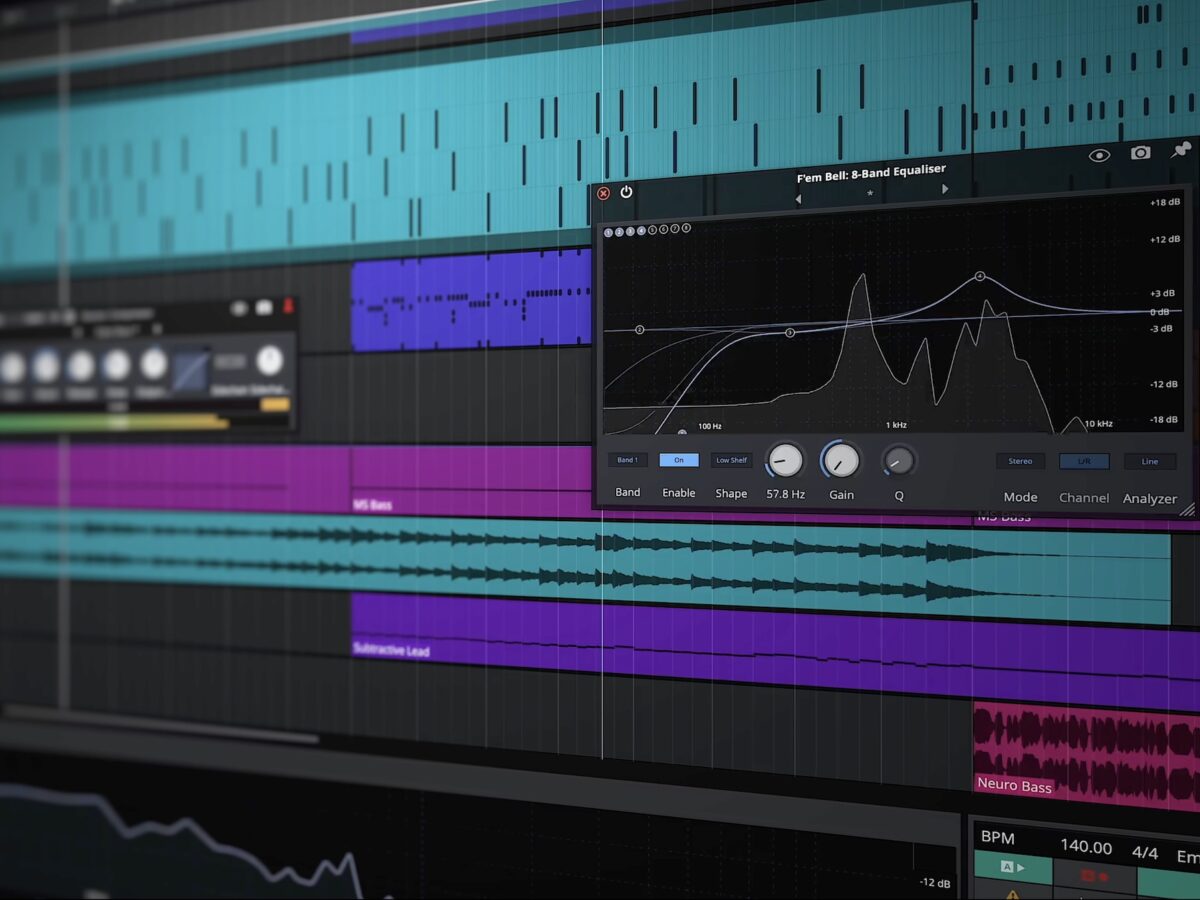Close the 8-Band Equaliser with red X
This screenshot has height=900, width=1200.
pyautogui.click(x=603, y=193)
